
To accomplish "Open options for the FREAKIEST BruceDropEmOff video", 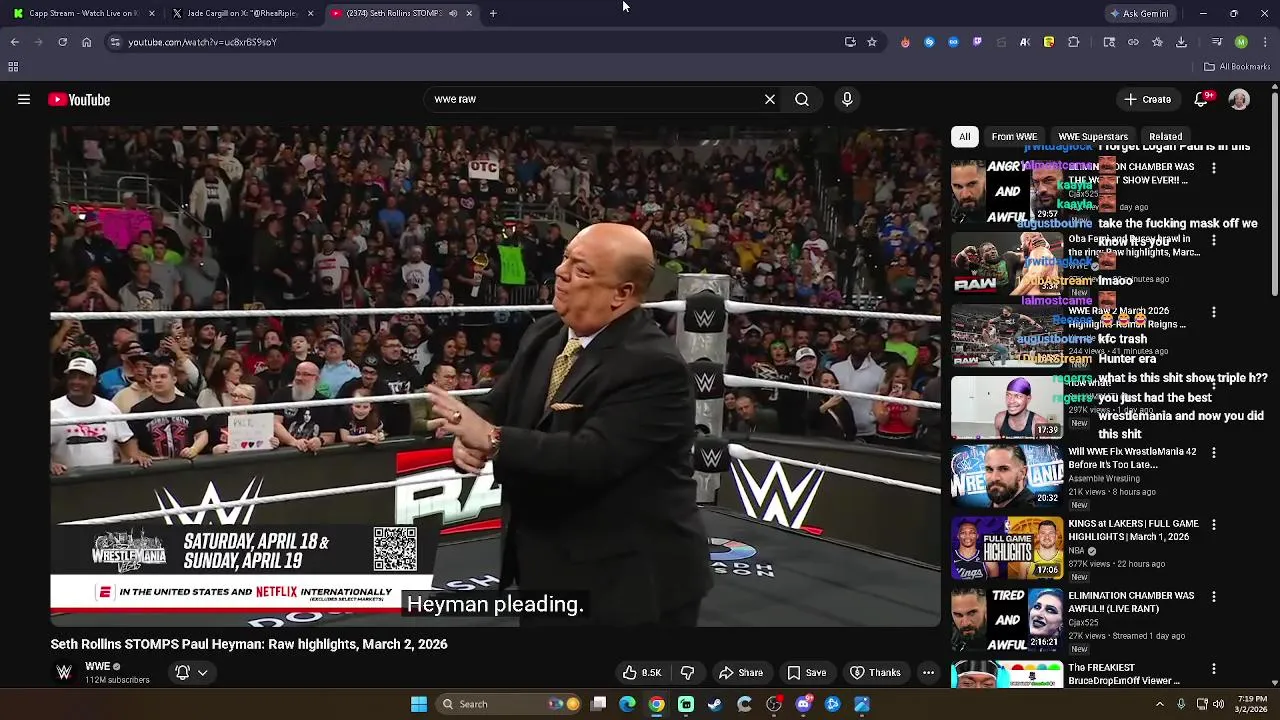I will [x=1214, y=668].
